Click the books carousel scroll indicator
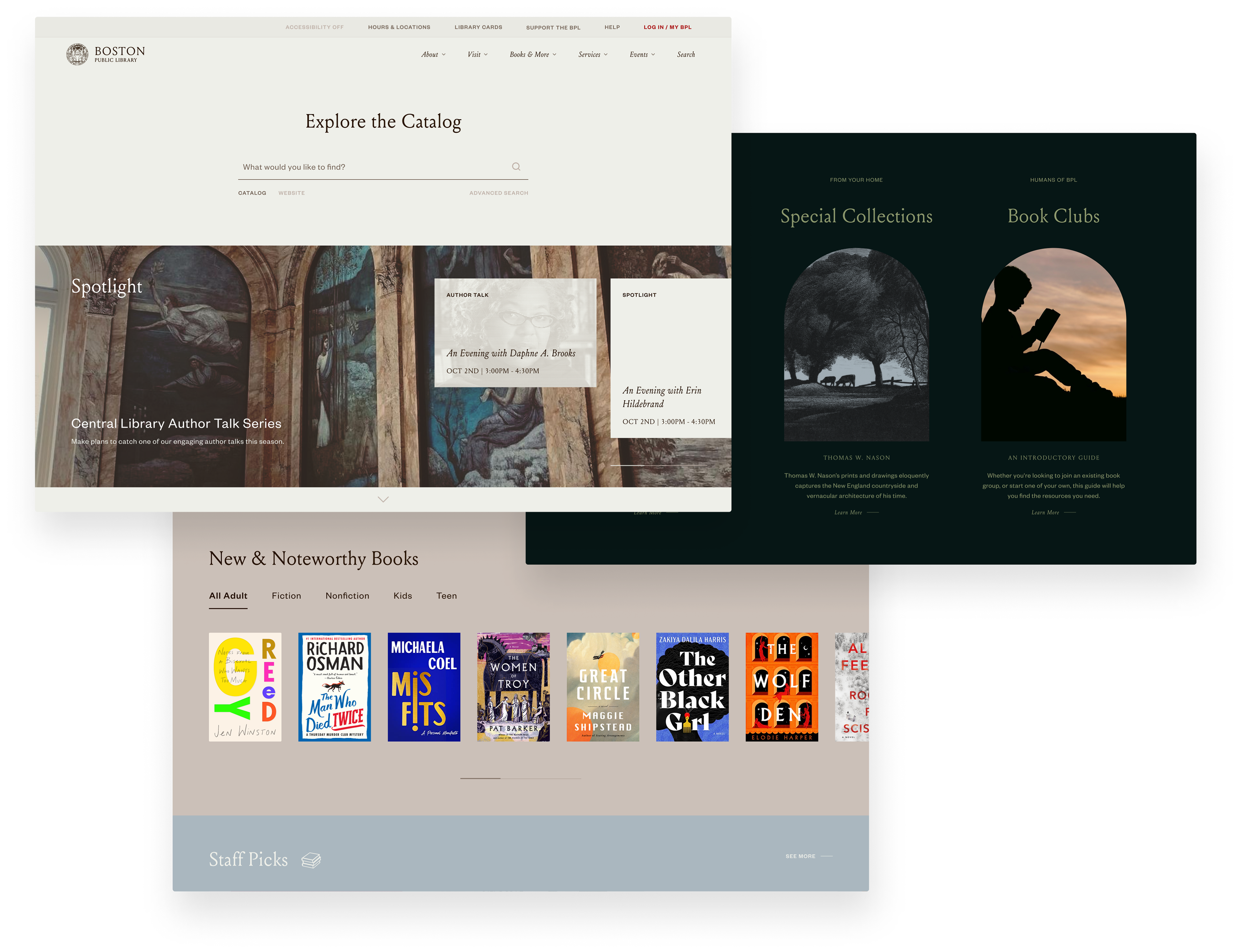Screen dimensions: 1239x952 (x=520, y=778)
